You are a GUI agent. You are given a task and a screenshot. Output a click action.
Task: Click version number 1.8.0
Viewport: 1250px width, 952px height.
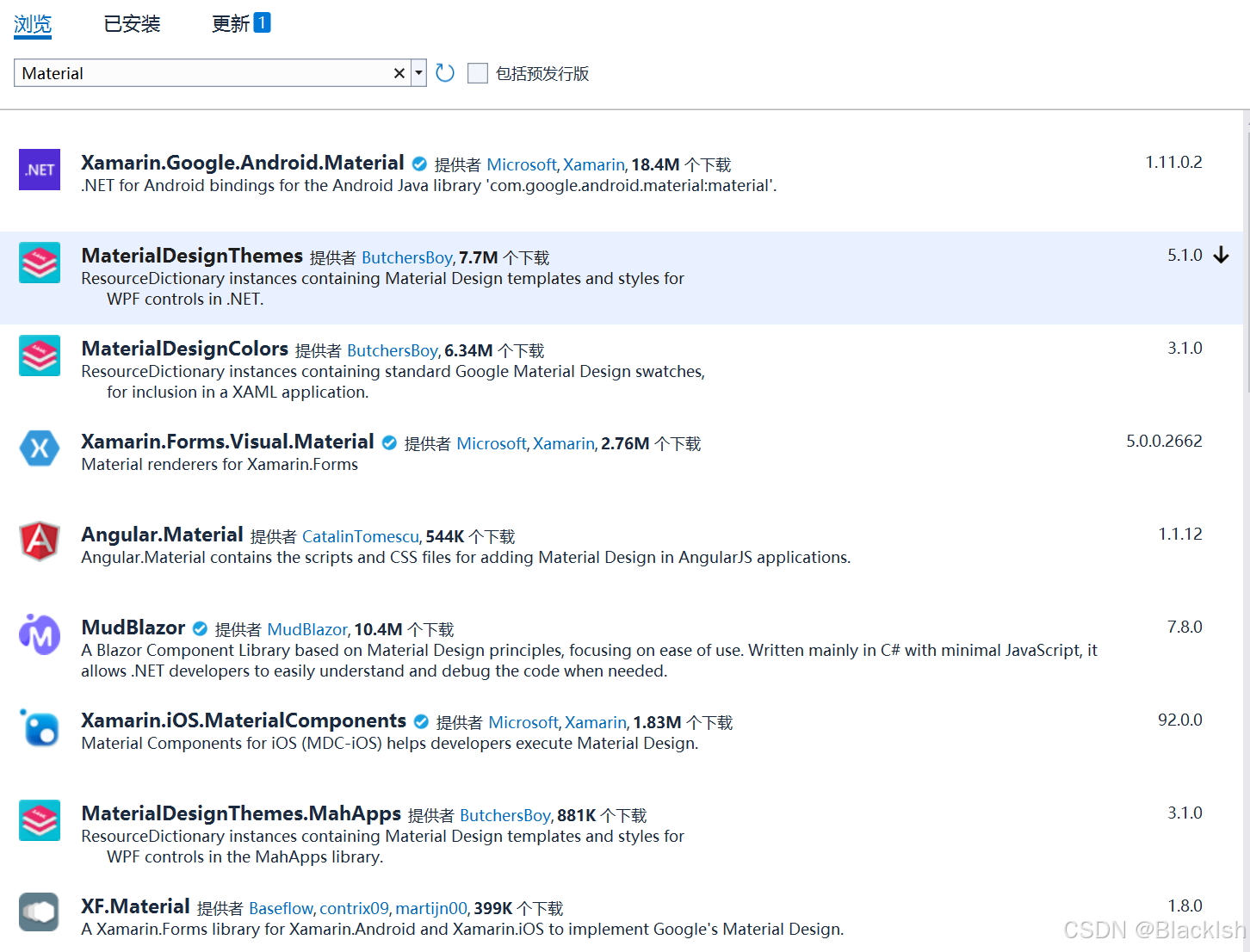(x=1185, y=906)
